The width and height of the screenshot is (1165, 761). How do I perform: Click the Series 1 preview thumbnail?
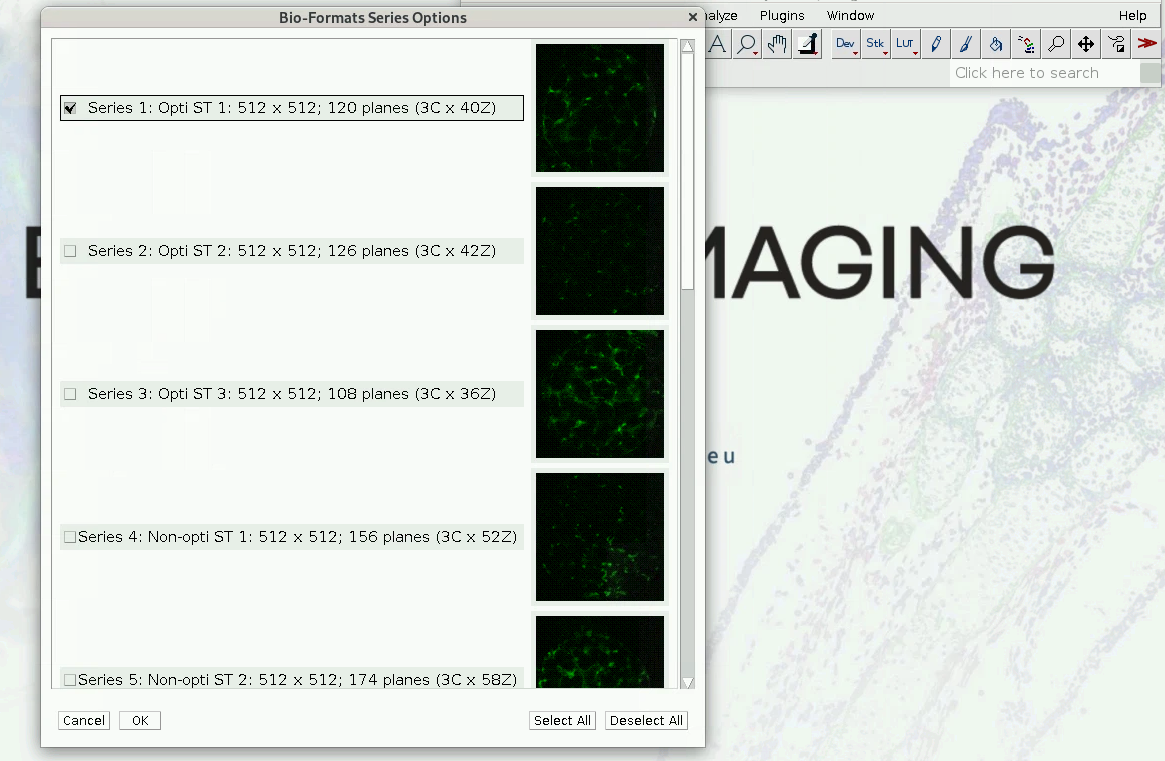(x=600, y=108)
